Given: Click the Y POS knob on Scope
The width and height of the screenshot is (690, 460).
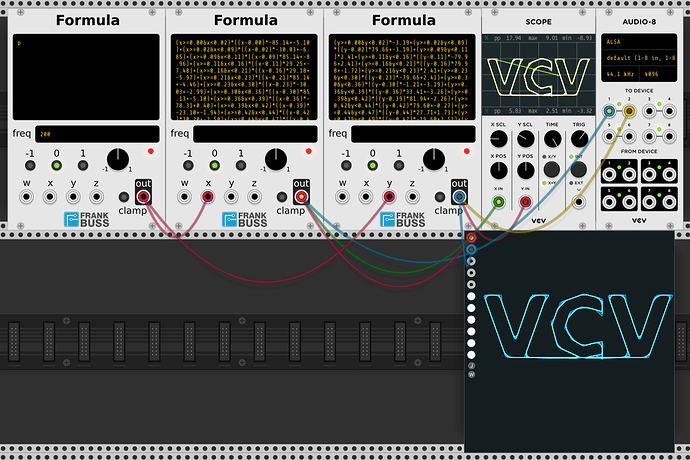Looking at the screenshot, I should 525,170.
